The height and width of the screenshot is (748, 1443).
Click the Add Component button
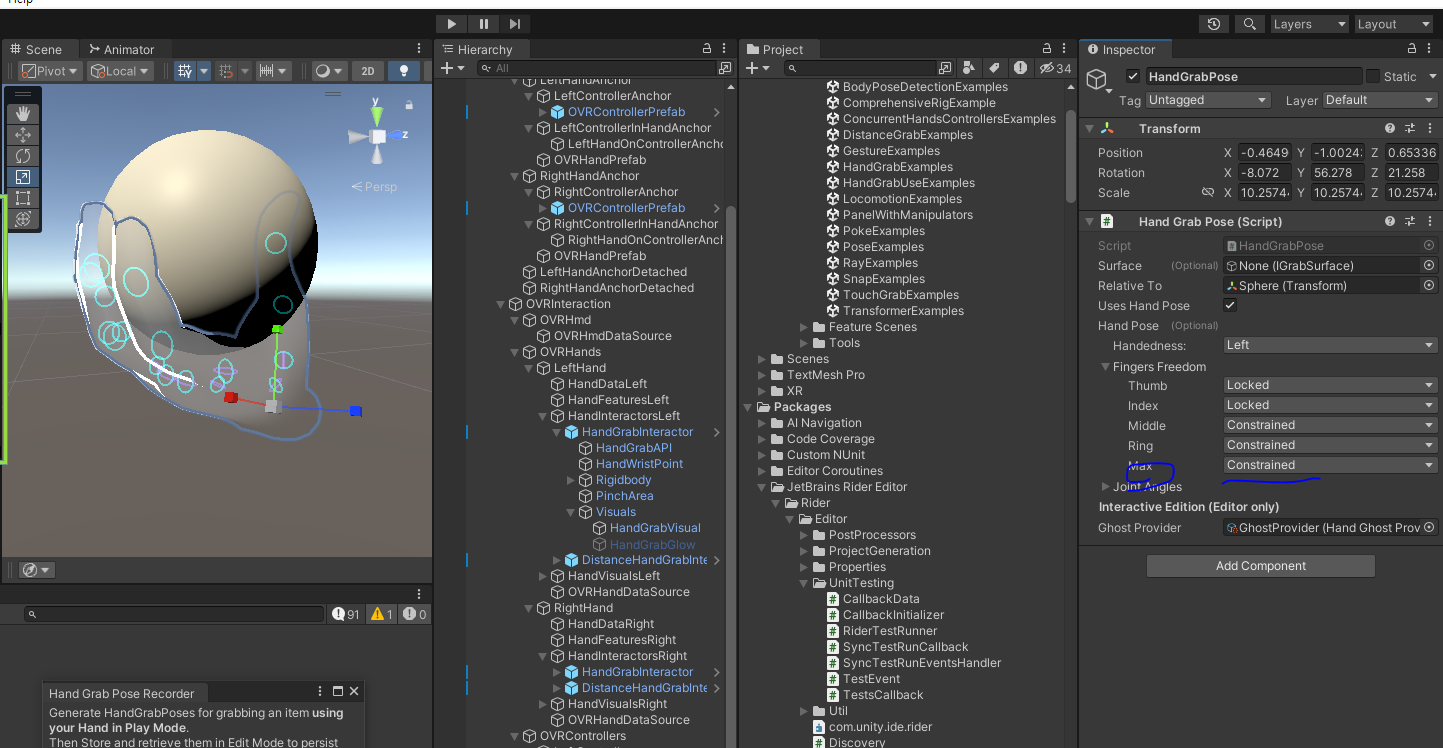[1260, 566]
